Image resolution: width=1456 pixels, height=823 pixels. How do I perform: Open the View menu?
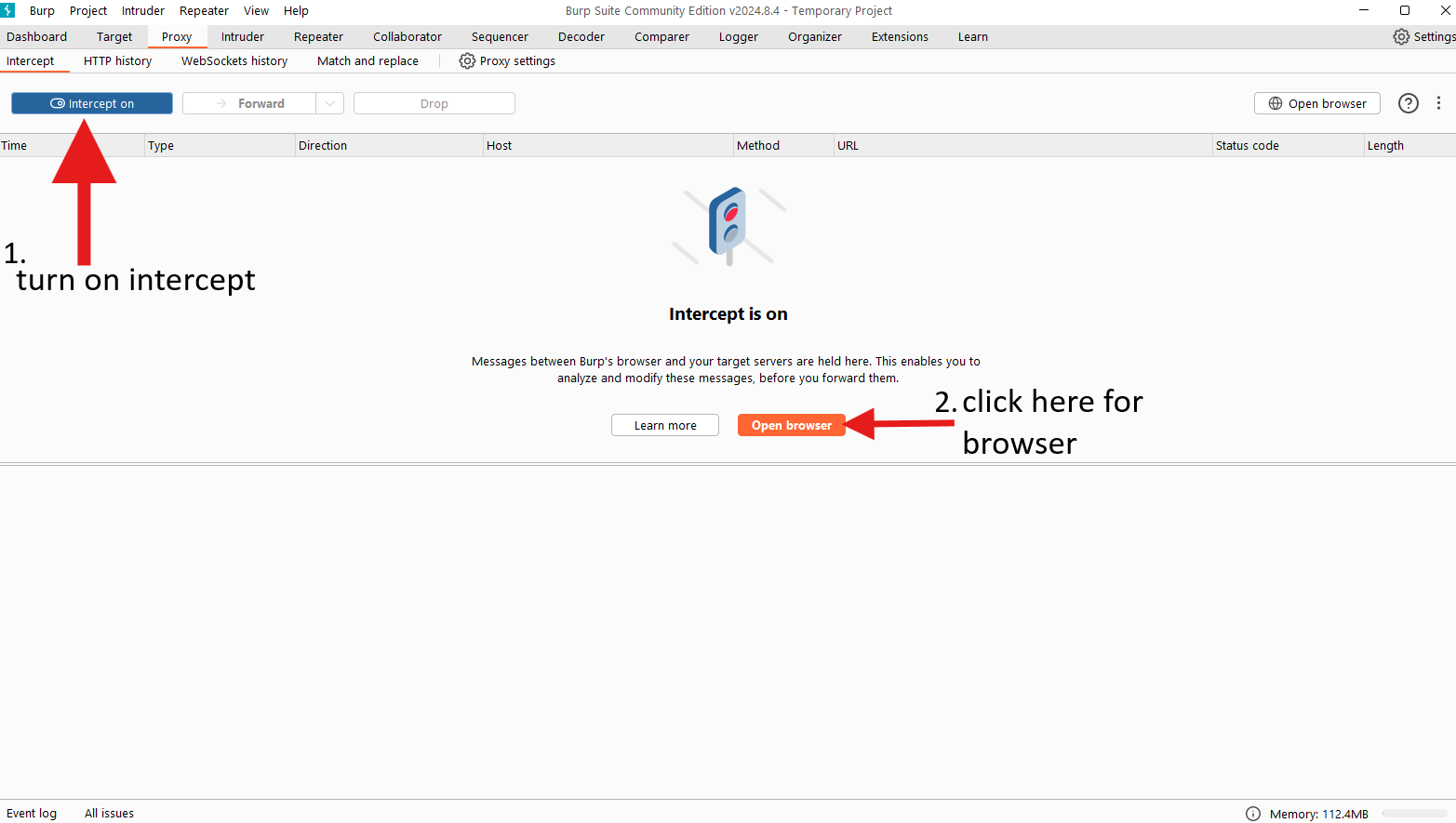click(256, 10)
